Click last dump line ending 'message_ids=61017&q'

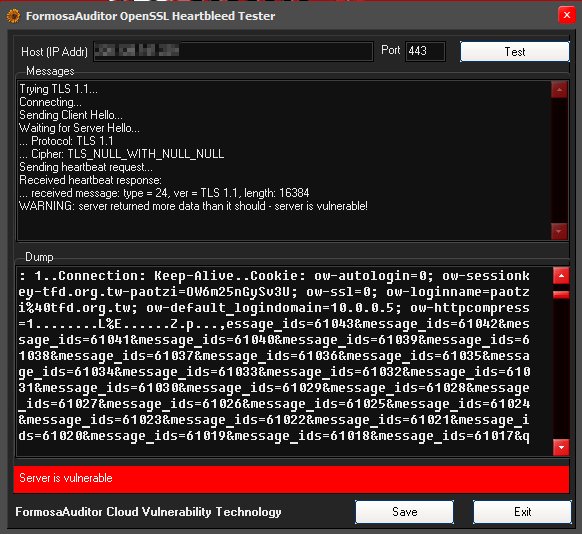274,436
